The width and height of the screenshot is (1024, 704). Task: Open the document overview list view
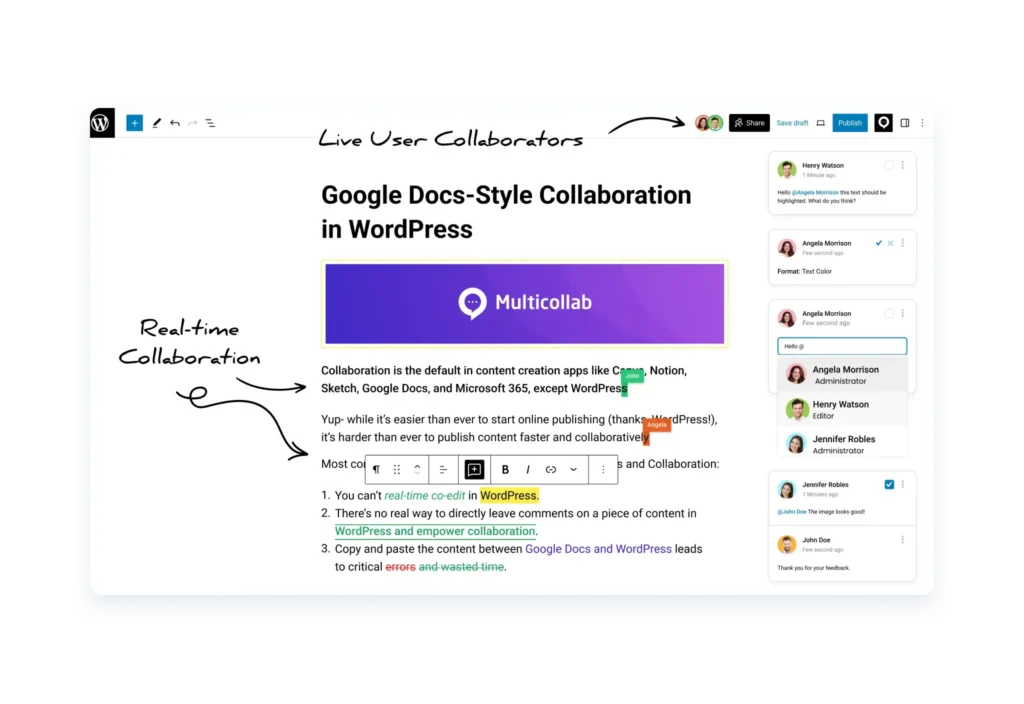(210, 123)
